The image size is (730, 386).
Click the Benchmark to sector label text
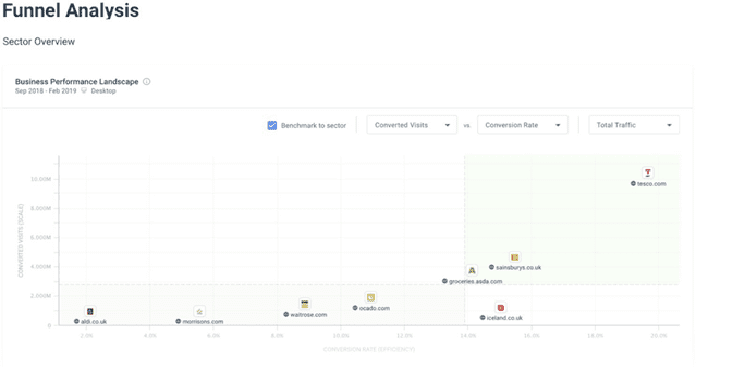(x=313, y=125)
